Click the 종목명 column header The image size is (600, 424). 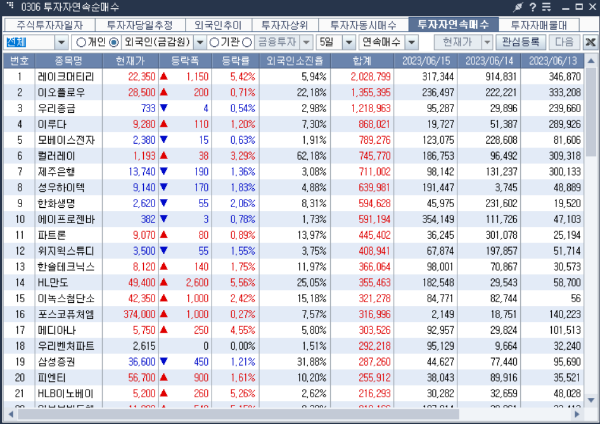click(68, 61)
